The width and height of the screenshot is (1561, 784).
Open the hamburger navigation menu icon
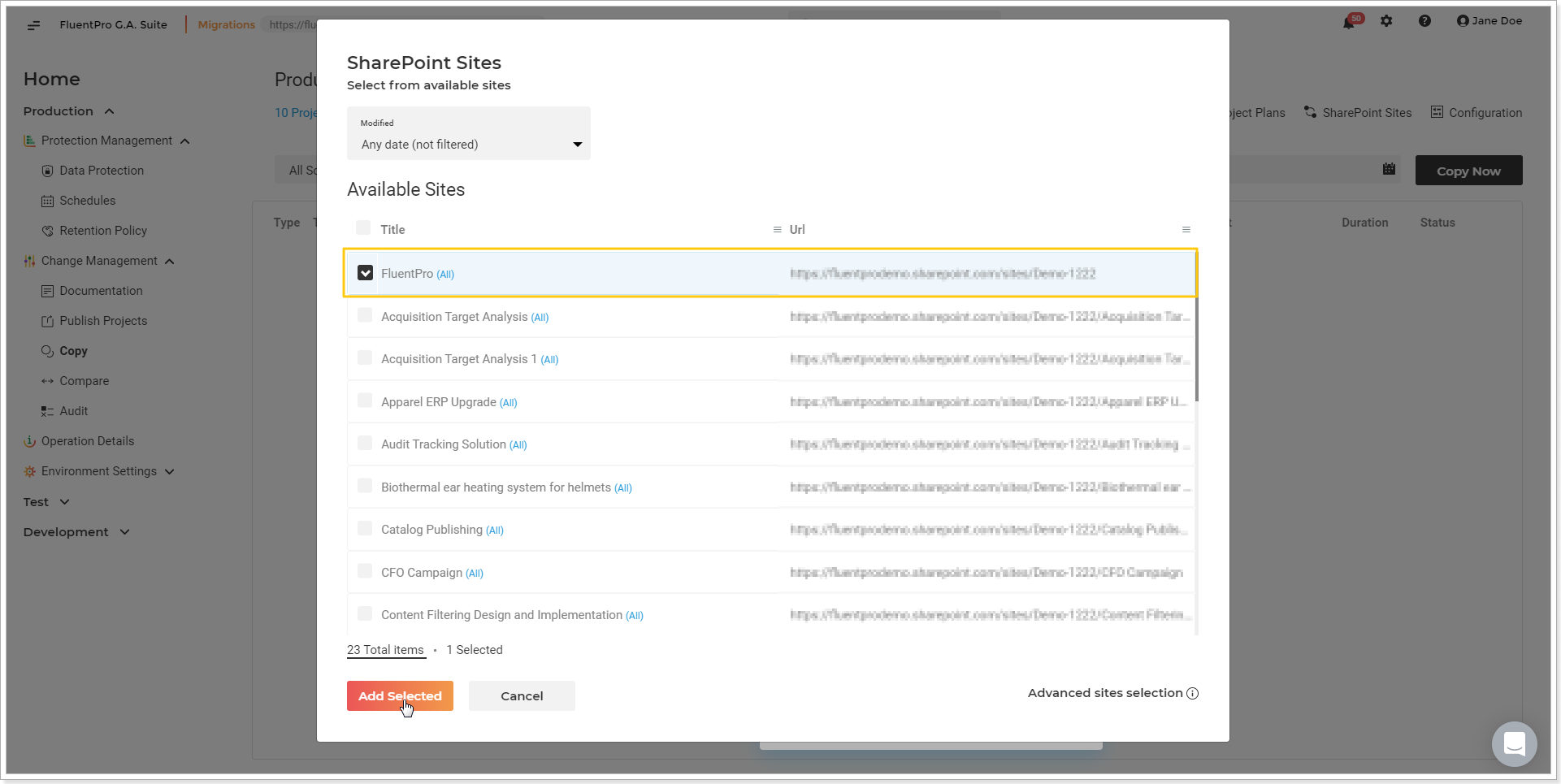click(x=33, y=25)
